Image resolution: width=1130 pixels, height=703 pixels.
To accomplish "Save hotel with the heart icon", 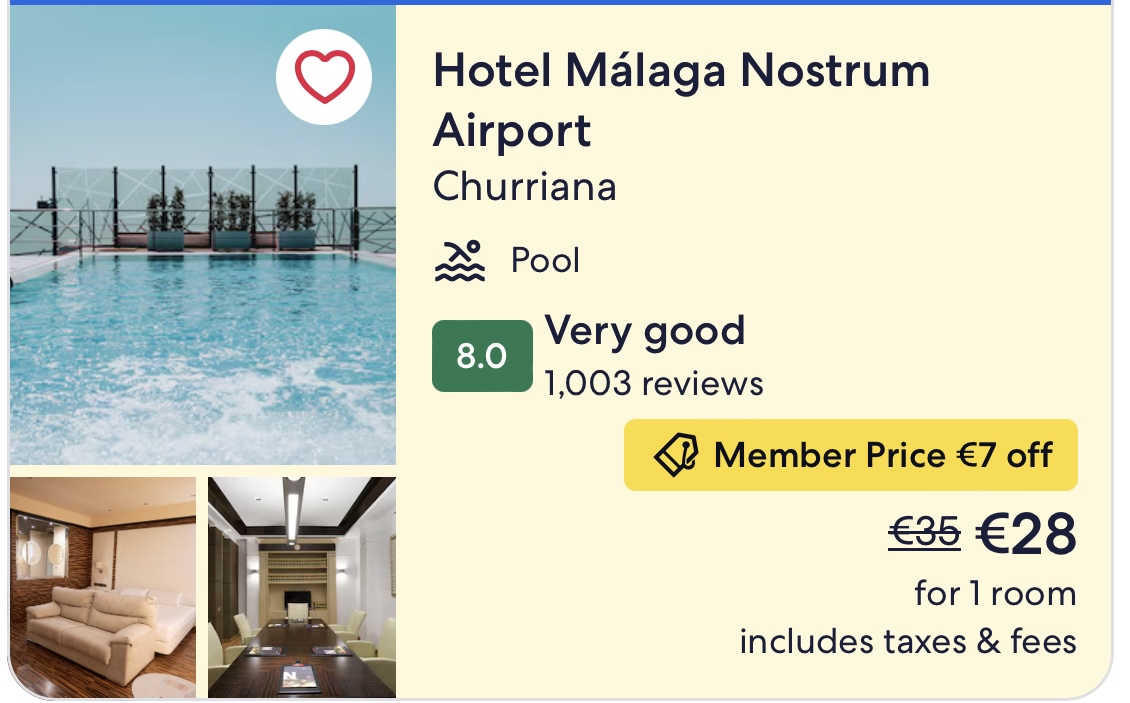I will point(324,77).
